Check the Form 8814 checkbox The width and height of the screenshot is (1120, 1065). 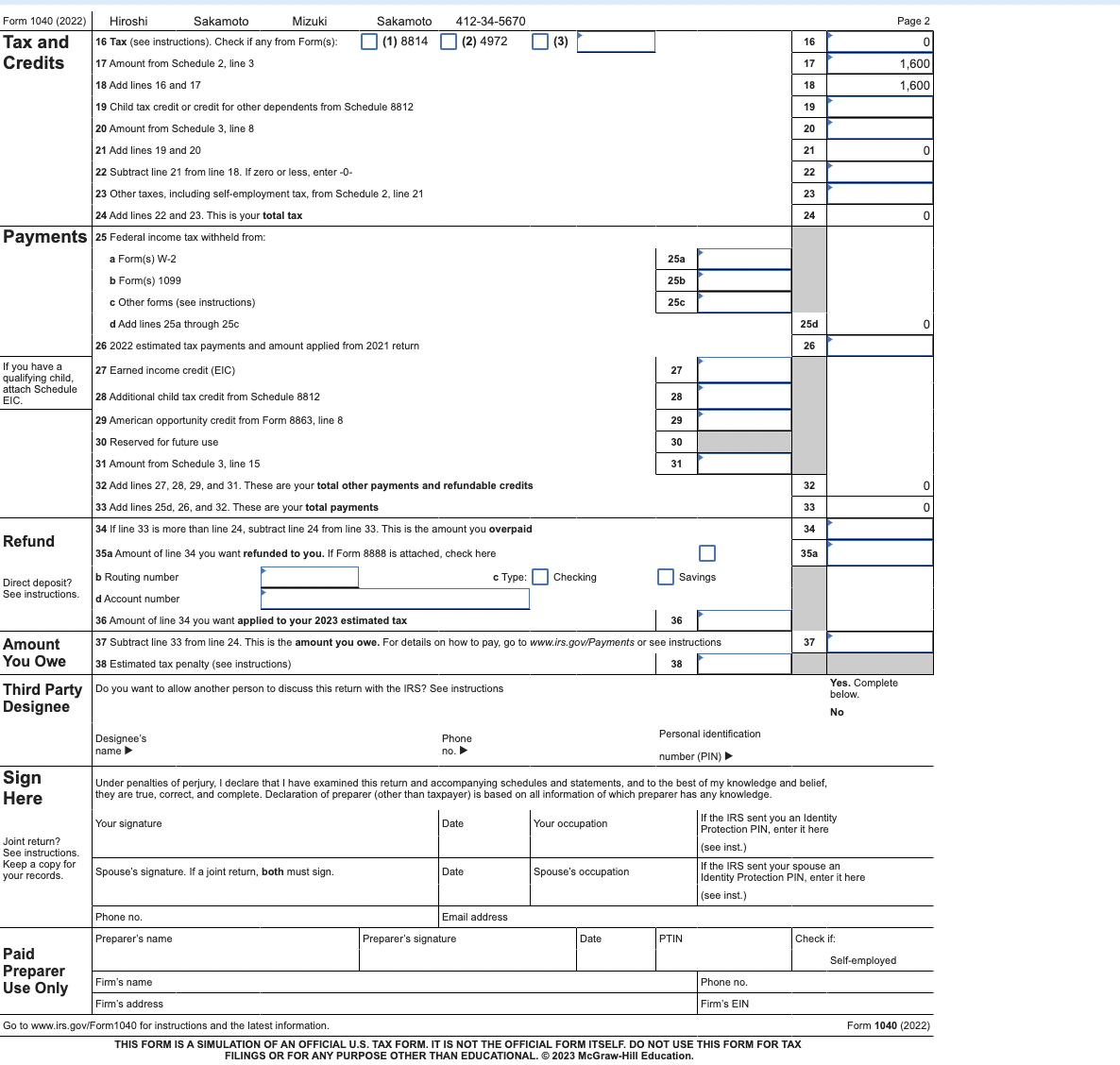(369, 42)
